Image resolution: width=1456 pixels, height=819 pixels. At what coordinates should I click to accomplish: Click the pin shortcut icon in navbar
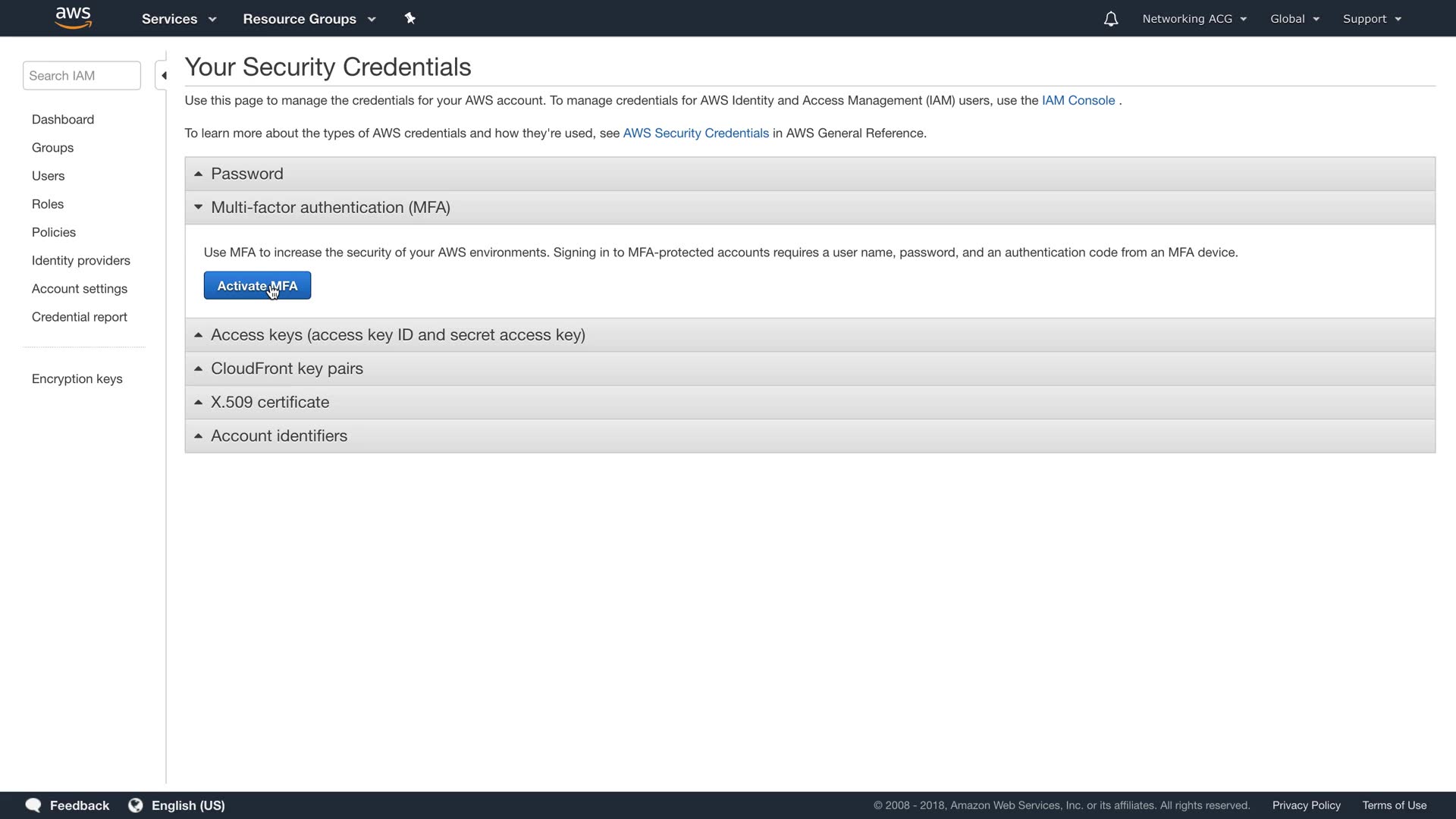coord(410,18)
